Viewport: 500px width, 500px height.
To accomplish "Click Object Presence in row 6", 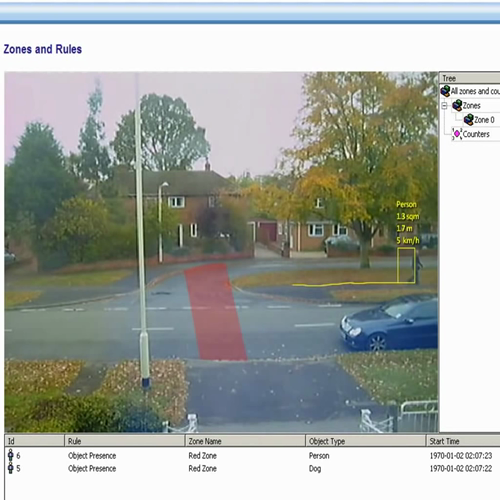I will pos(92,456).
